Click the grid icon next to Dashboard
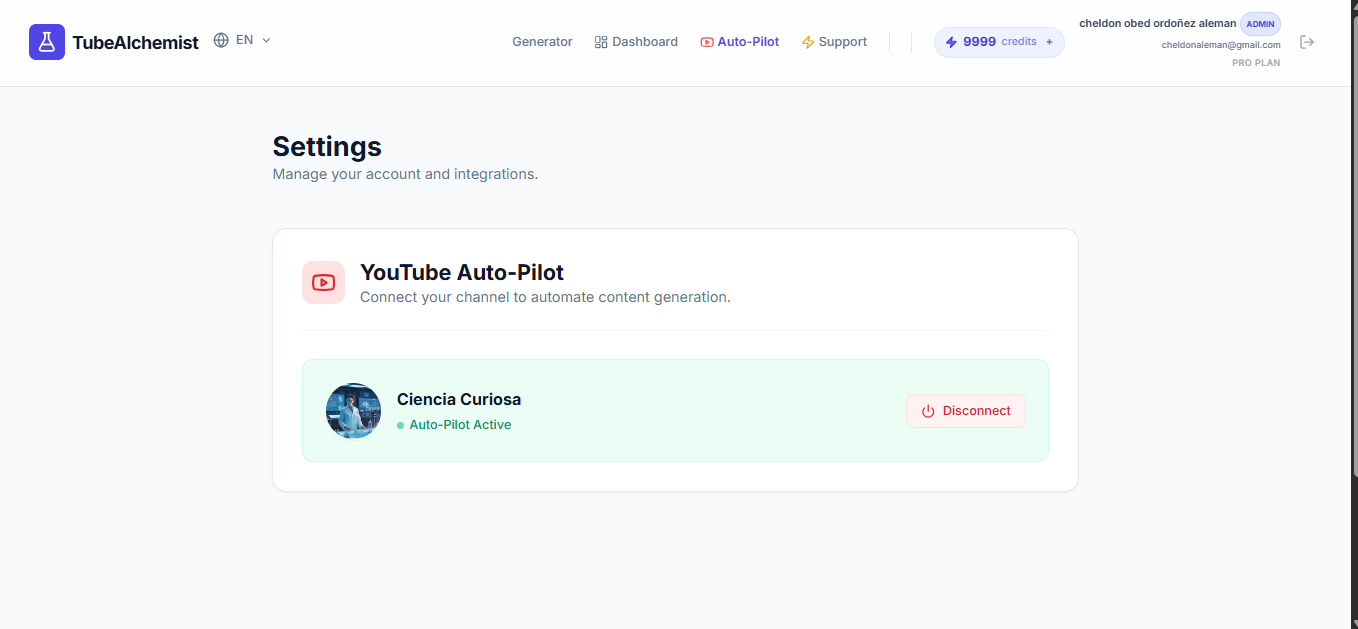This screenshot has width=1358, height=629. [600, 41]
